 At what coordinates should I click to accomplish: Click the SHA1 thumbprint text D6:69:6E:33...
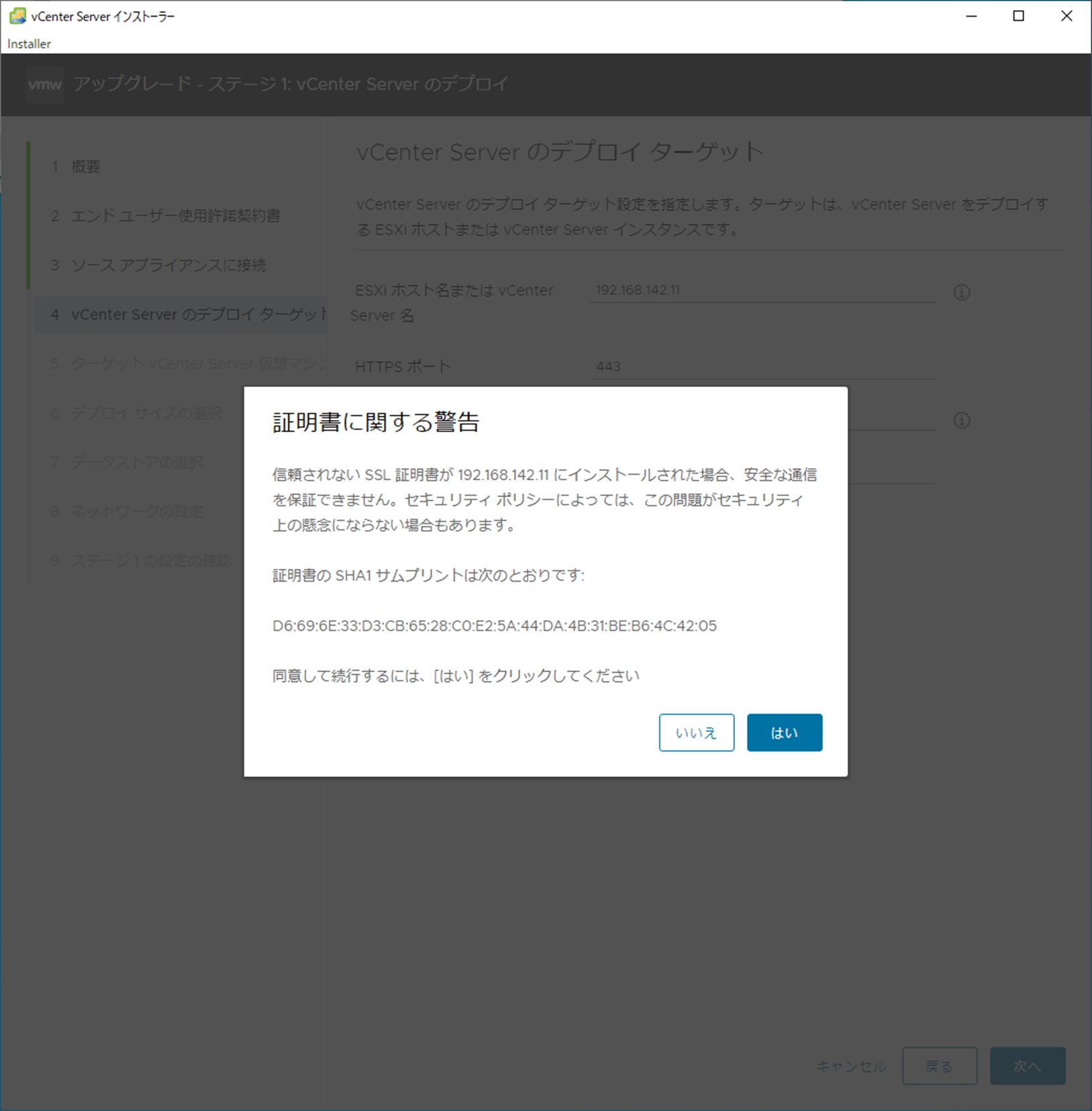click(495, 626)
